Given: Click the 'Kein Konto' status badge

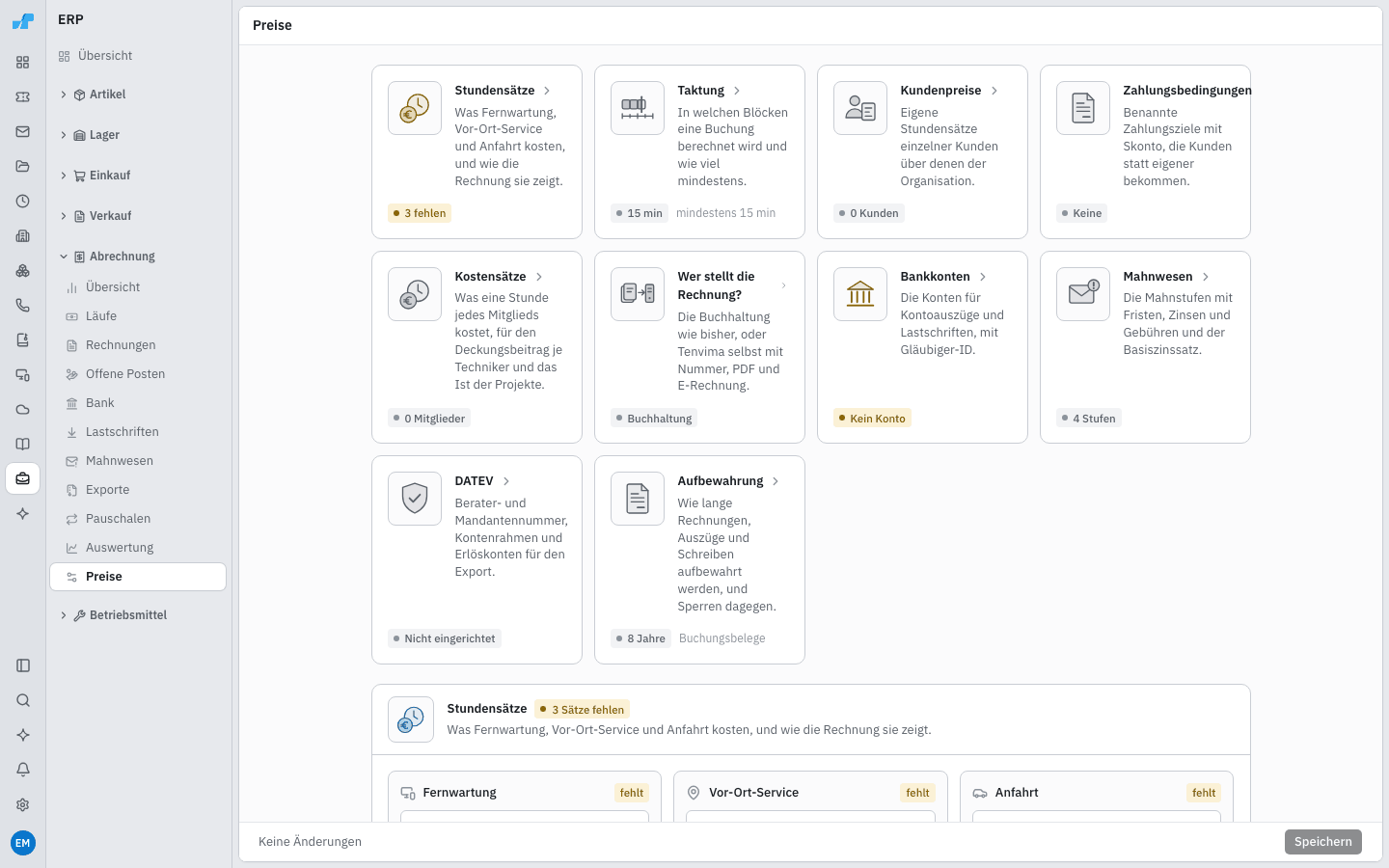Looking at the screenshot, I should coord(872,419).
